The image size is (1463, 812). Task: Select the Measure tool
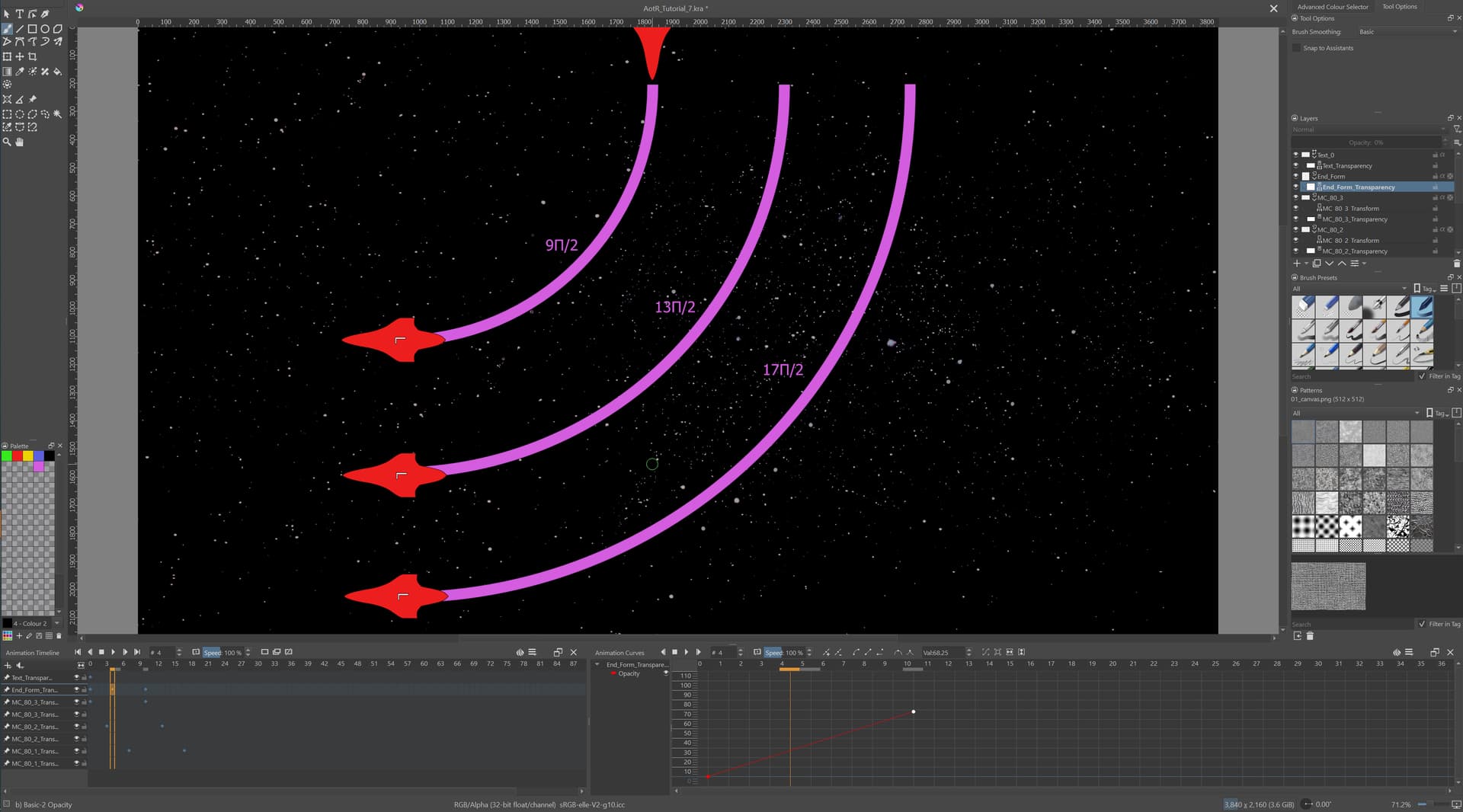20,99
